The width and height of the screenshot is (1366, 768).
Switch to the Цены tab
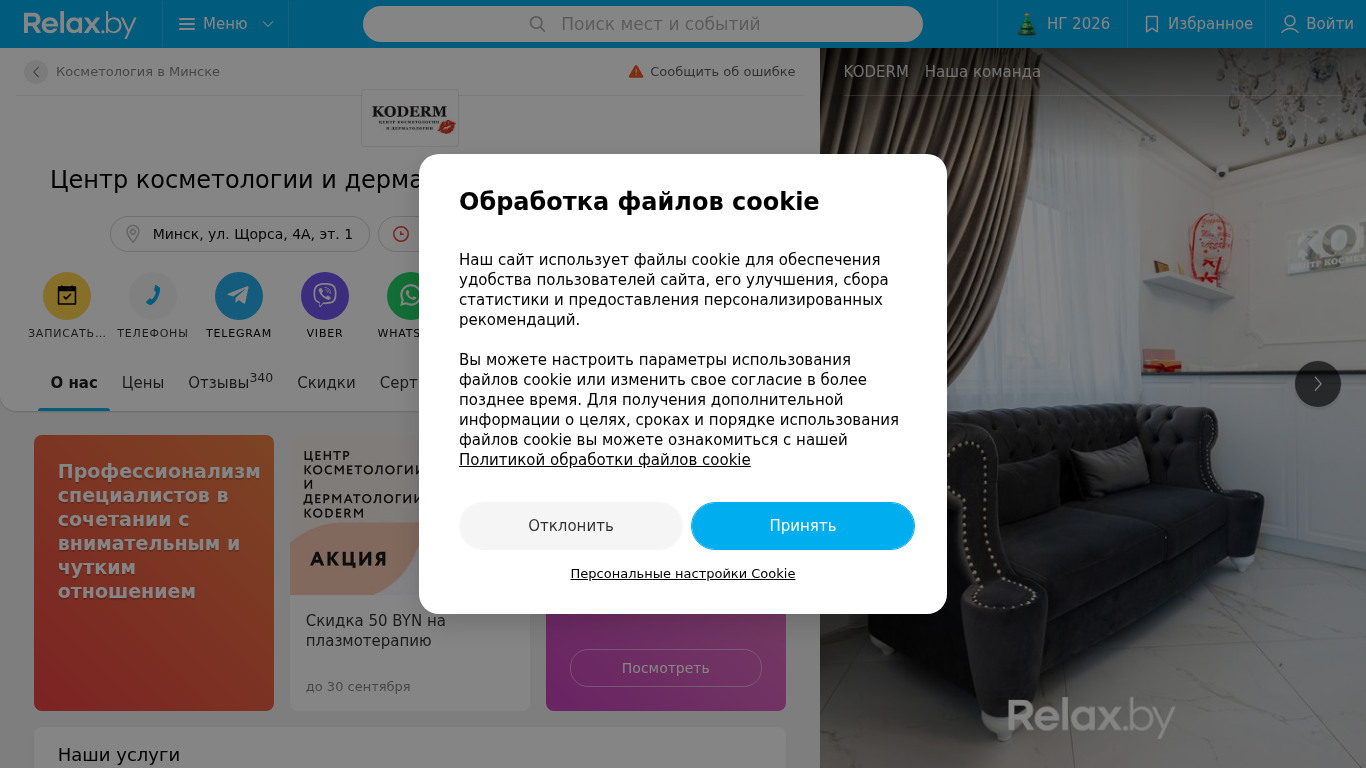[143, 383]
